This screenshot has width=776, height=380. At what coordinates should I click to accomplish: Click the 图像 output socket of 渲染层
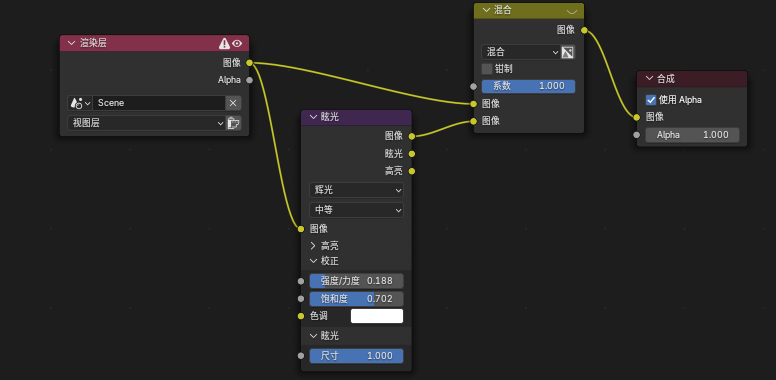(249, 63)
